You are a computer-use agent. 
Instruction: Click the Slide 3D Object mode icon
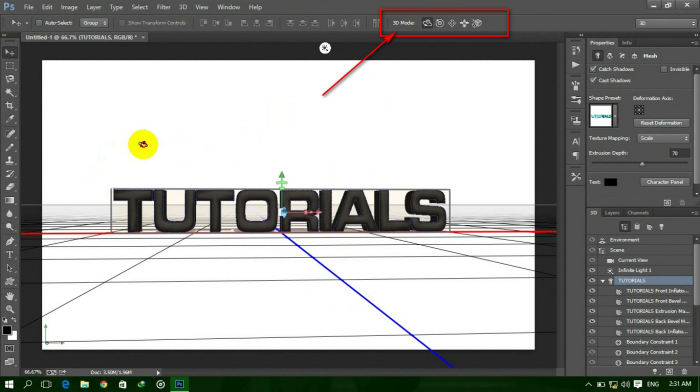coord(464,23)
